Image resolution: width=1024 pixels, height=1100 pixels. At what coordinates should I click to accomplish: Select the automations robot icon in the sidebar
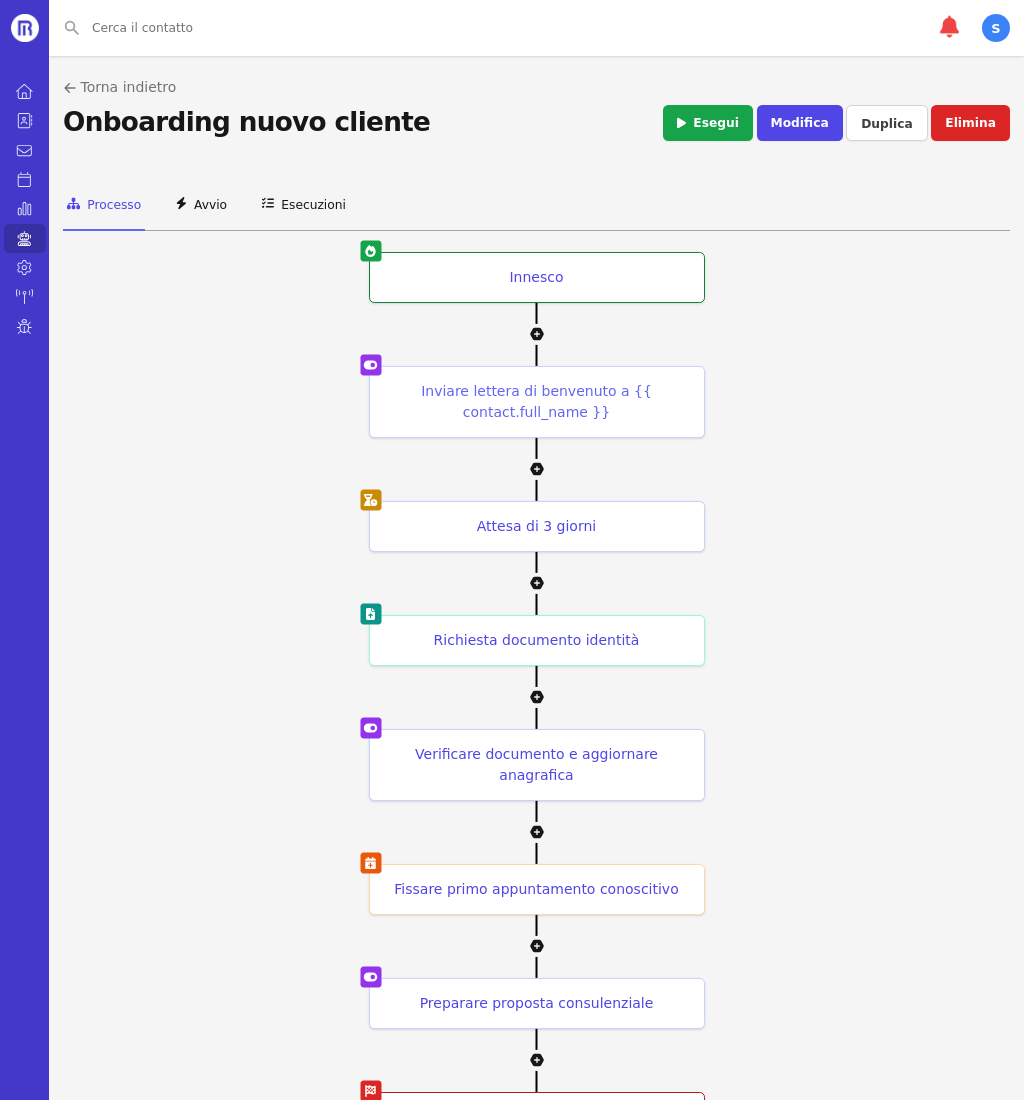pyautogui.click(x=24, y=238)
